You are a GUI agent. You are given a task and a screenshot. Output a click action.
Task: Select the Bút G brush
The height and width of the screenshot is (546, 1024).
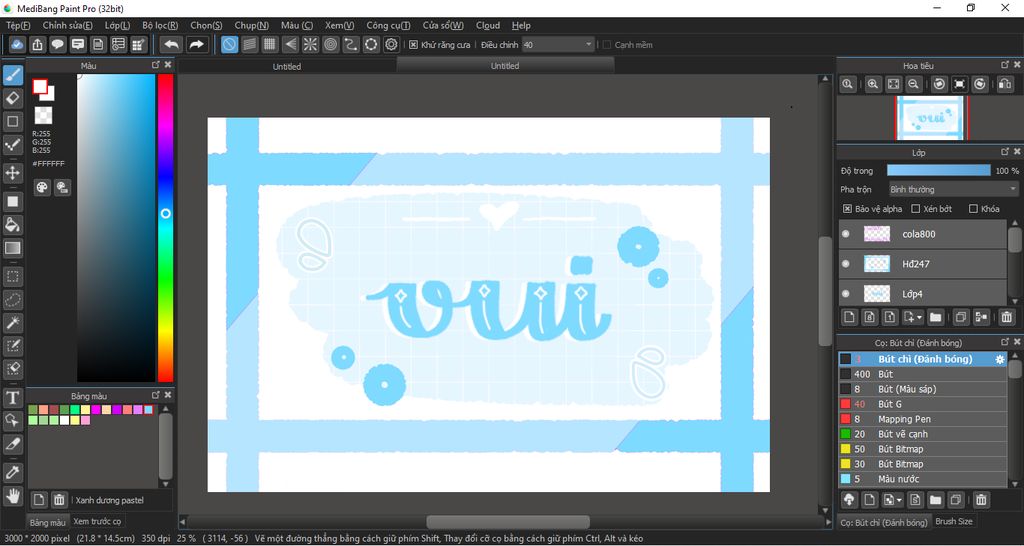click(x=923, y=404)
